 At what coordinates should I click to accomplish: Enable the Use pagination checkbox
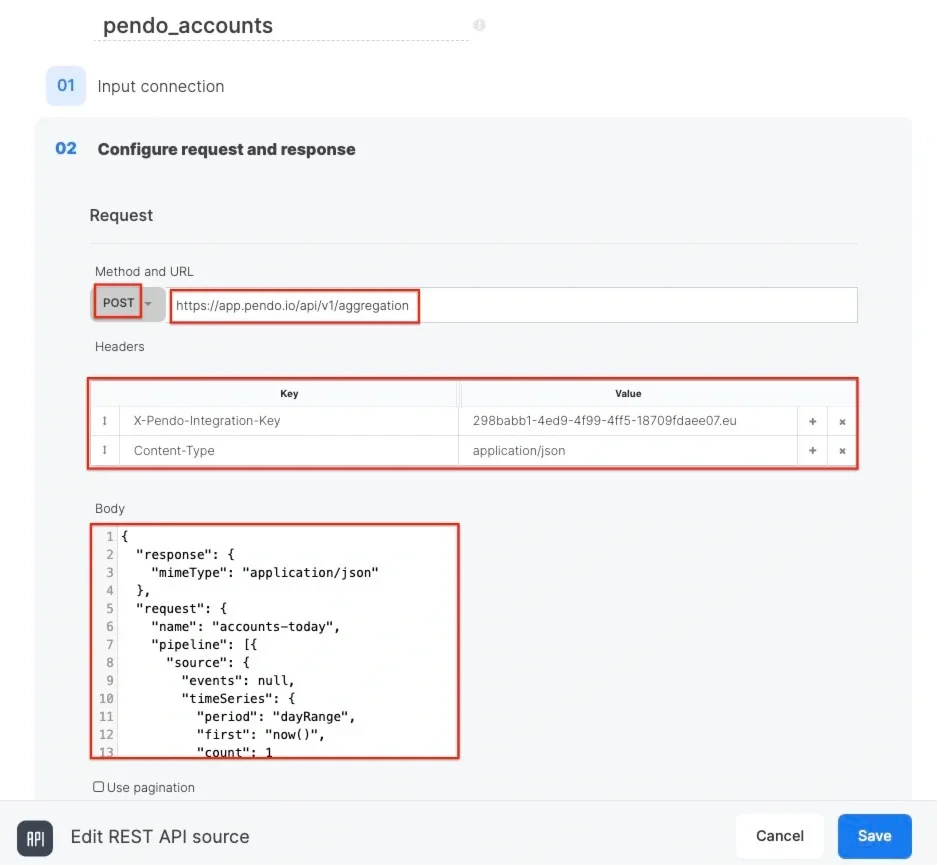click(x=98, y=787)
